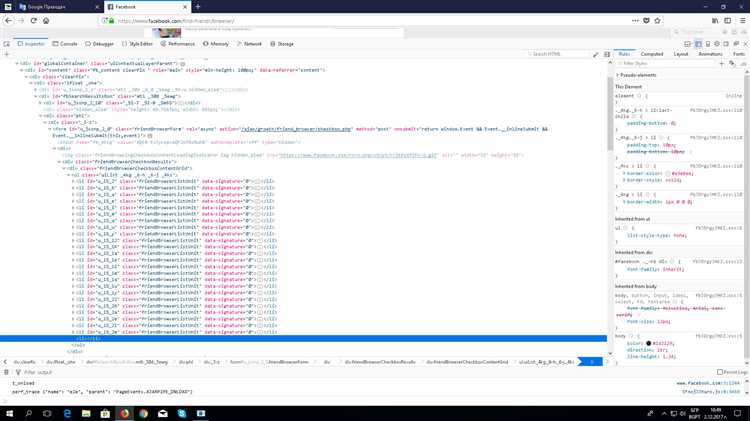Save page to Pocket icon
The image size is (750, 421).
pos(646,21)
